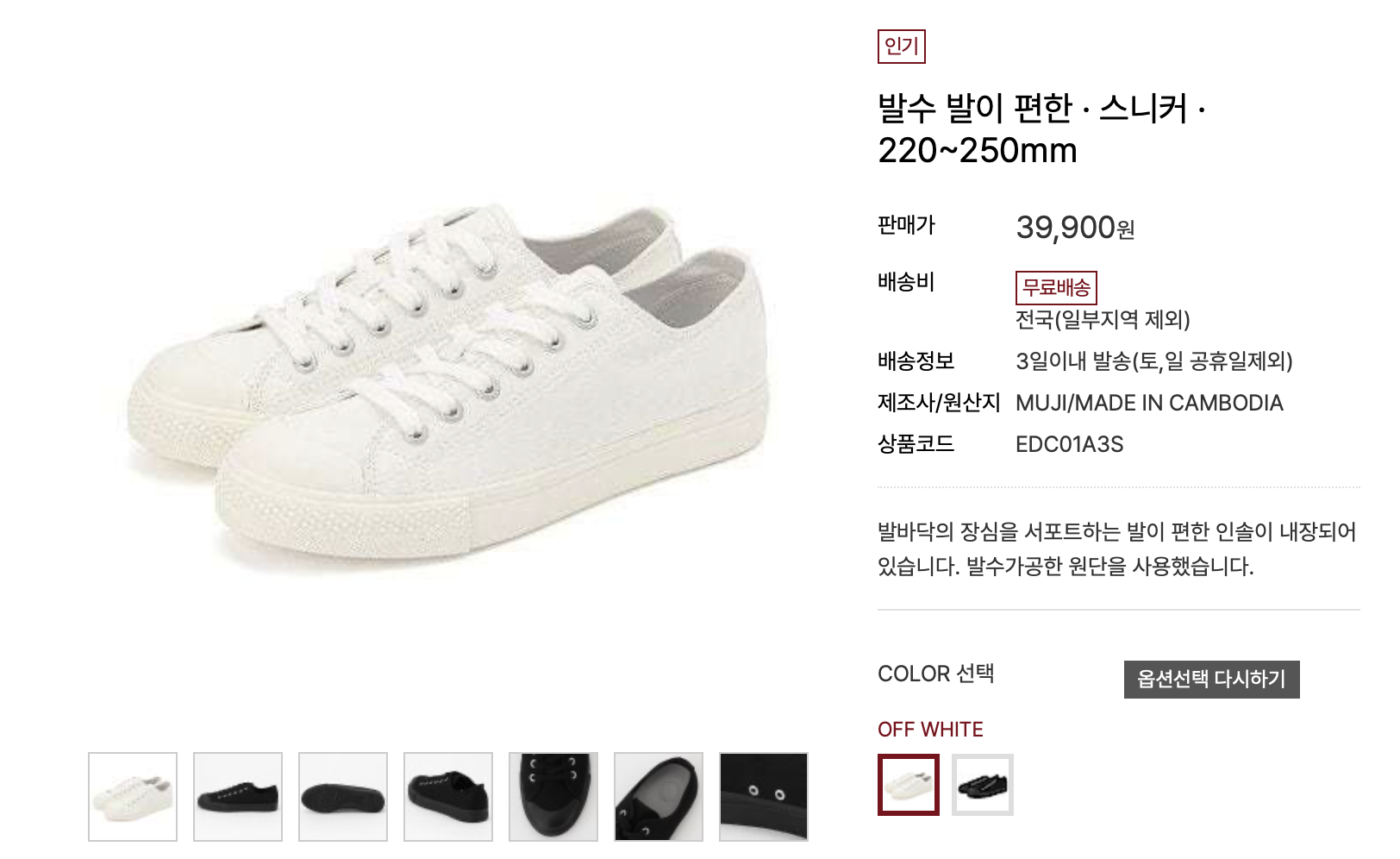Click the 무료배송 free shipping badge

point(1056,287)
